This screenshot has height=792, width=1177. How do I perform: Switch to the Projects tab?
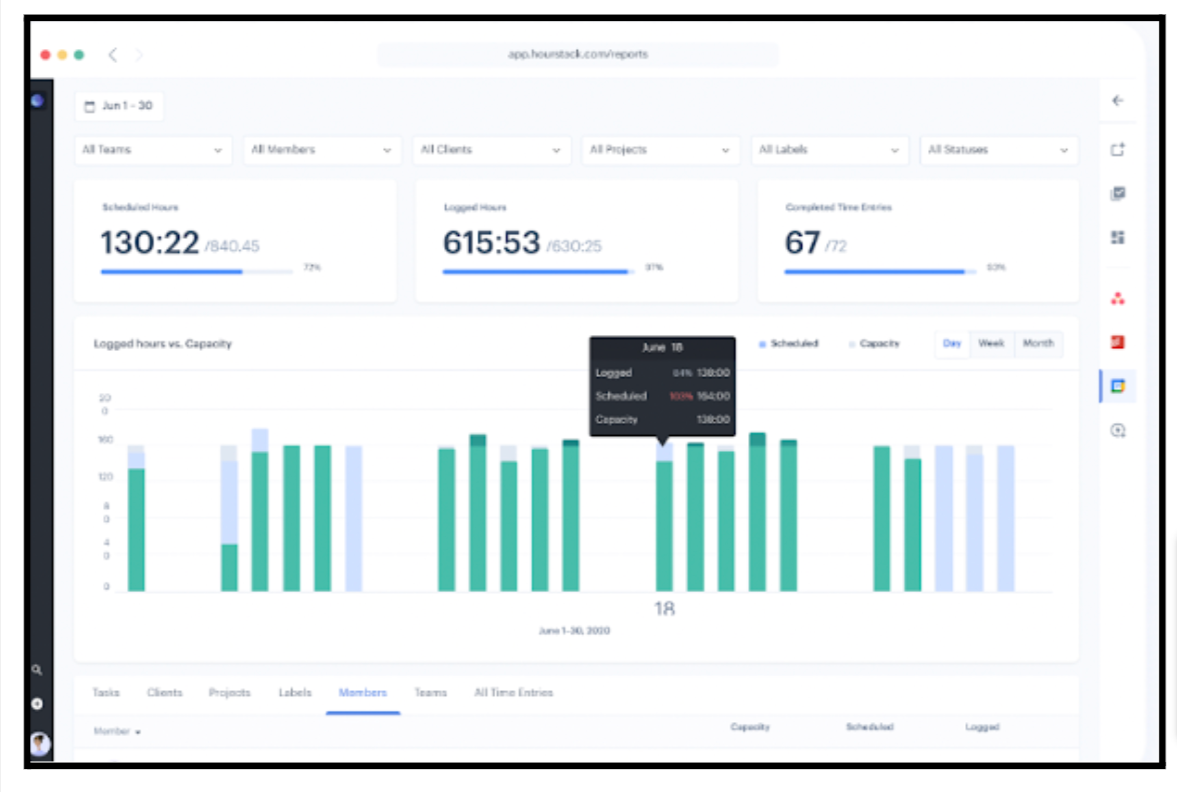(x=229, y=692)
